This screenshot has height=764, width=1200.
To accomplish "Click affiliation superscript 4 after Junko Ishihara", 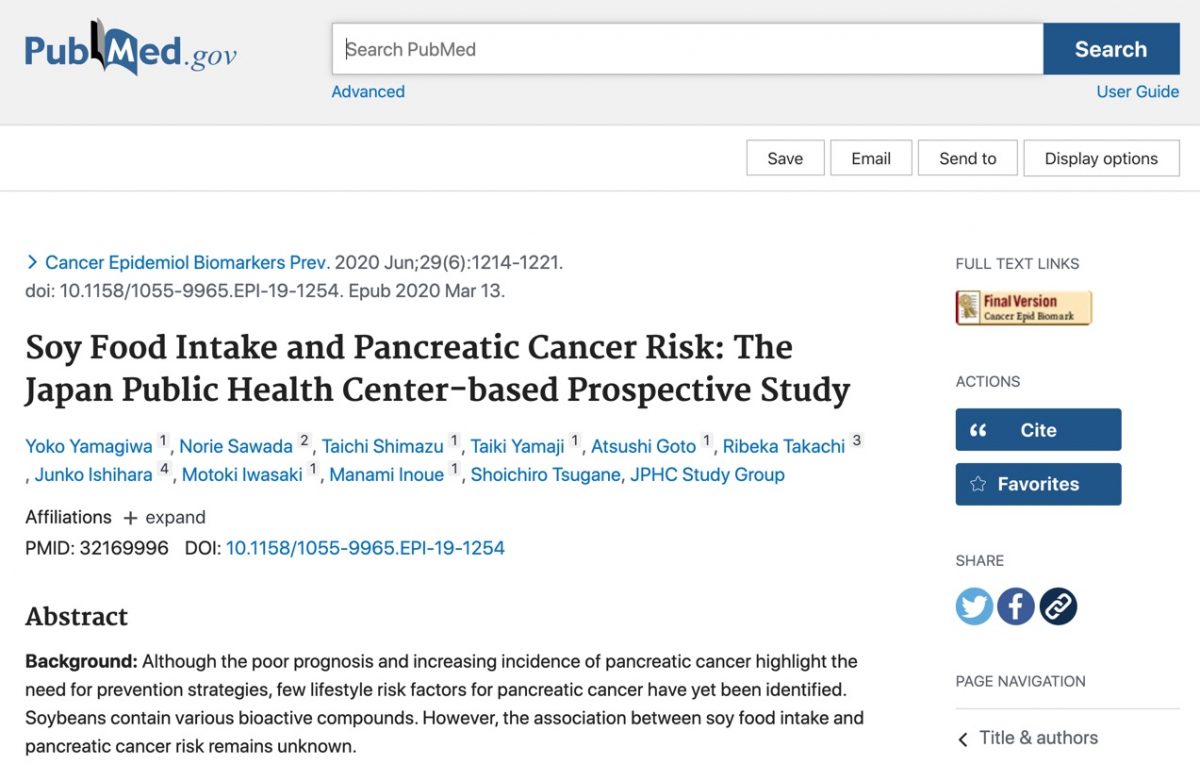I will click(x=164, y=470).
